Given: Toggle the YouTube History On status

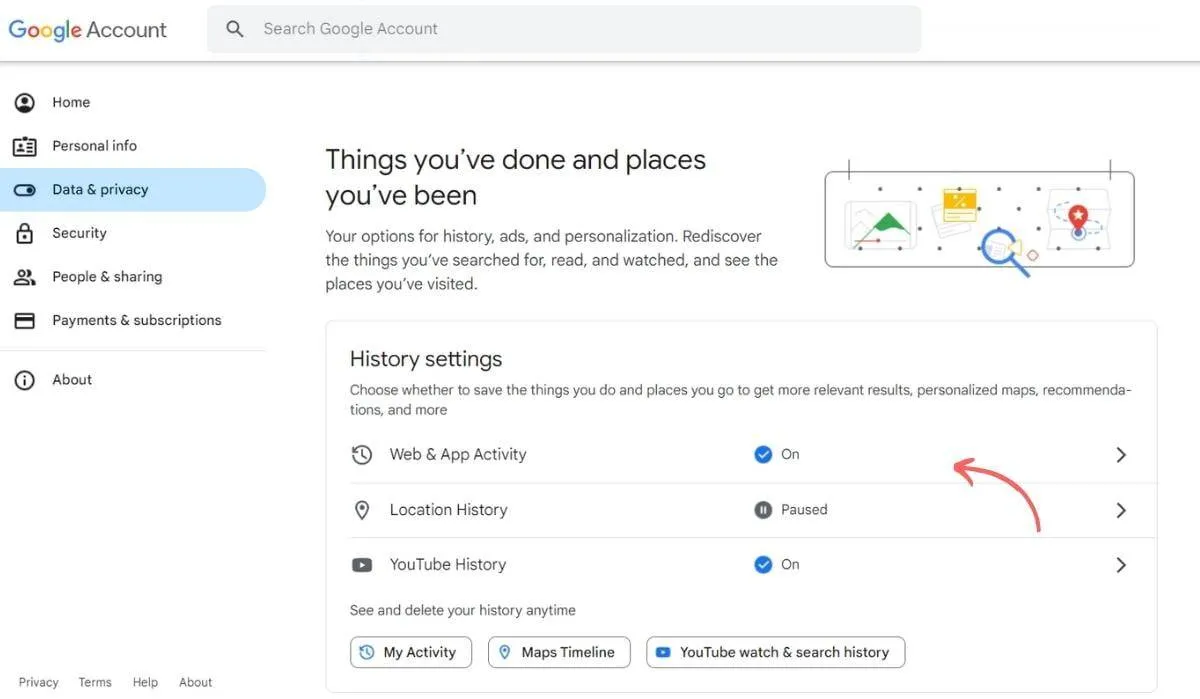Looking at the screenshot, I should pyautogui.click(x=764, y=564).
